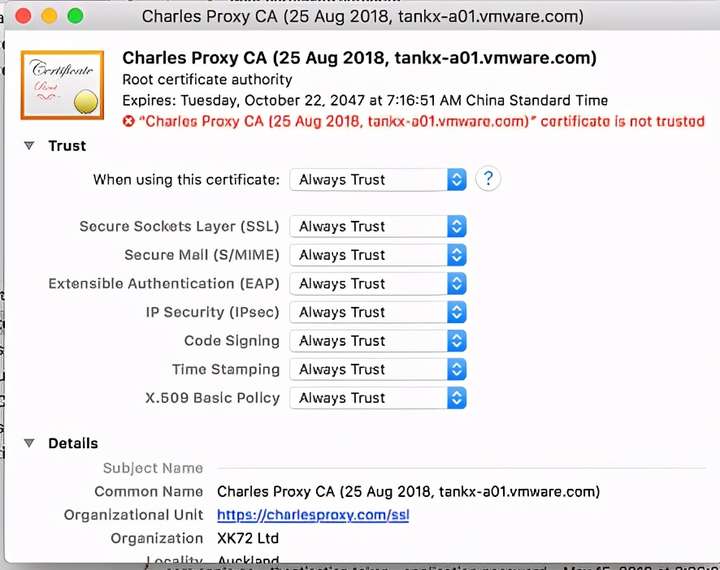Click the 'When using this certificate:' label

pos(186,180)
